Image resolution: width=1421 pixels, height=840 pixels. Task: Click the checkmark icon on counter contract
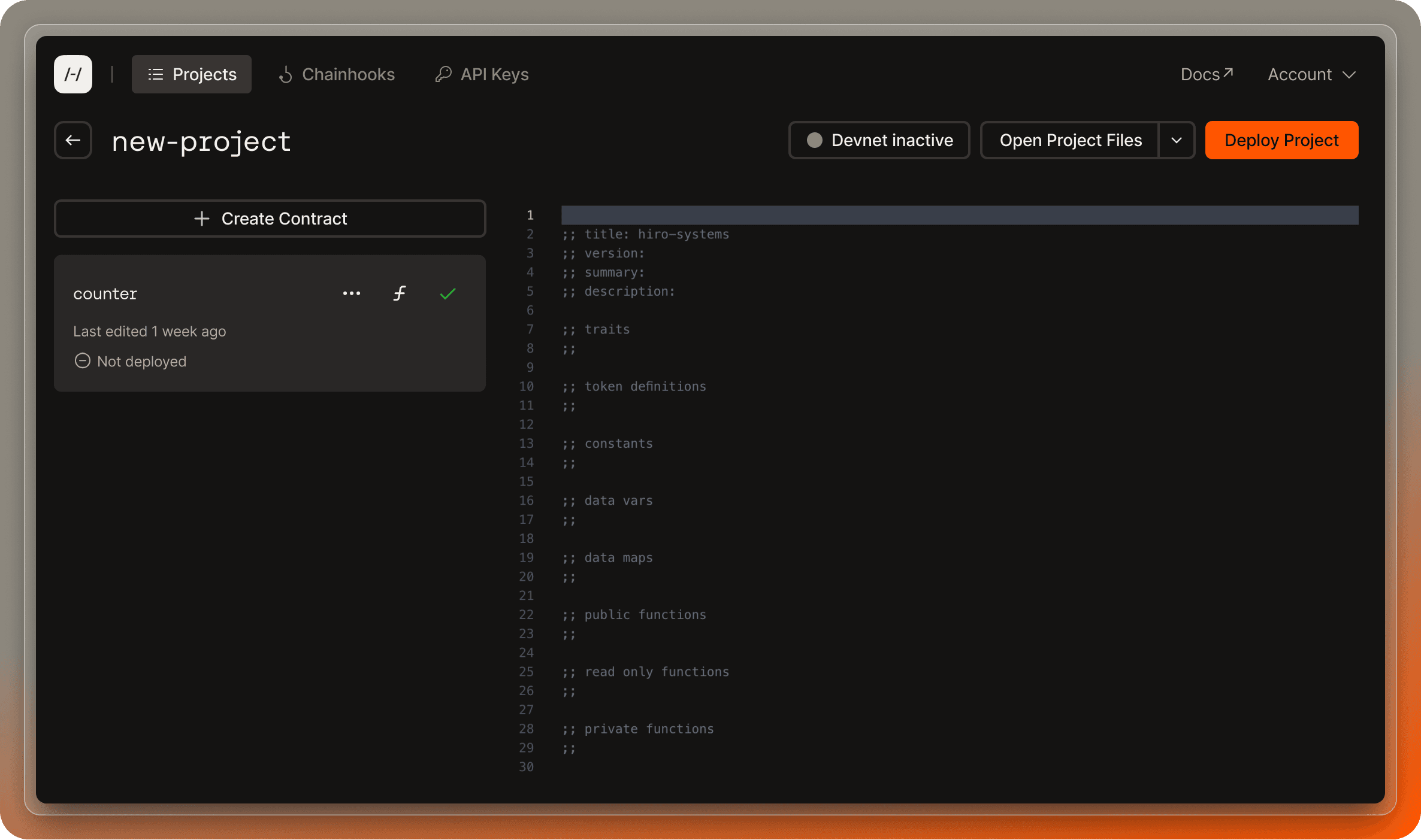(446, 293)
